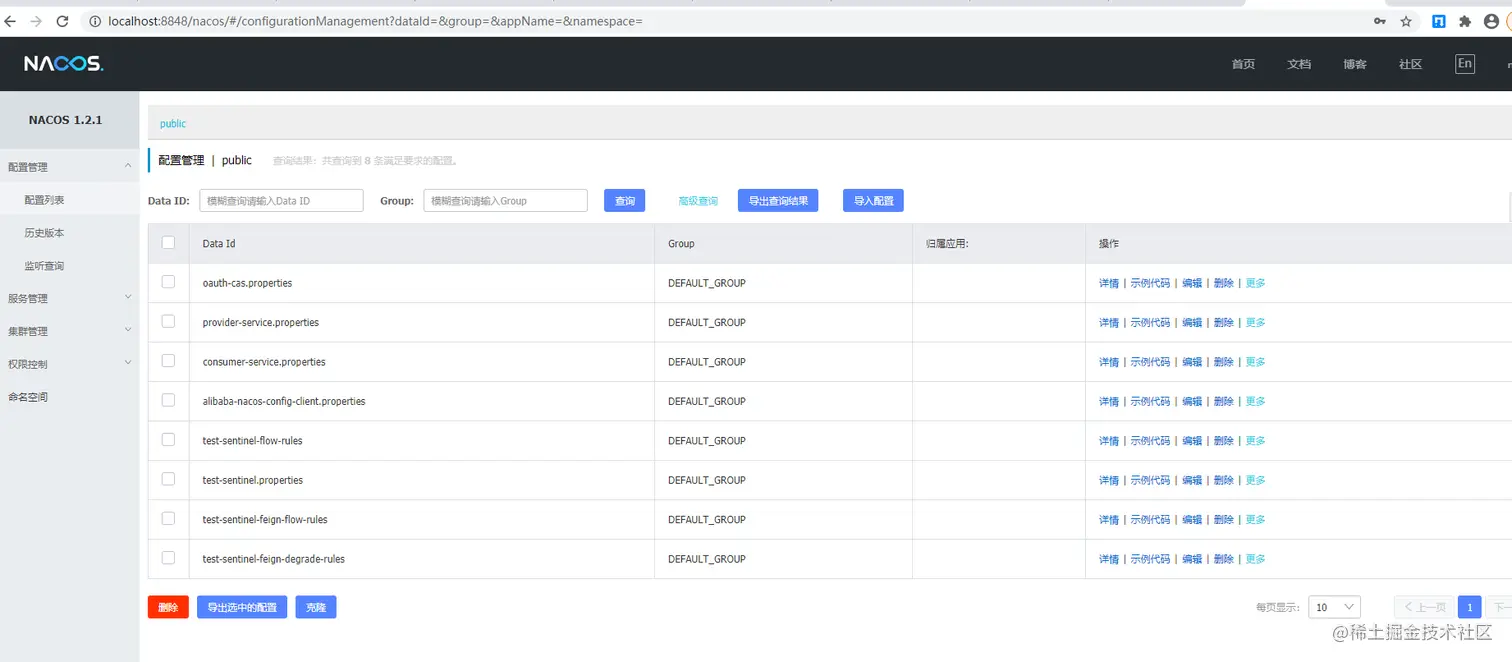Bookmark page with the star icon
Screen dimensions: 1512x662
[1406, 21]
